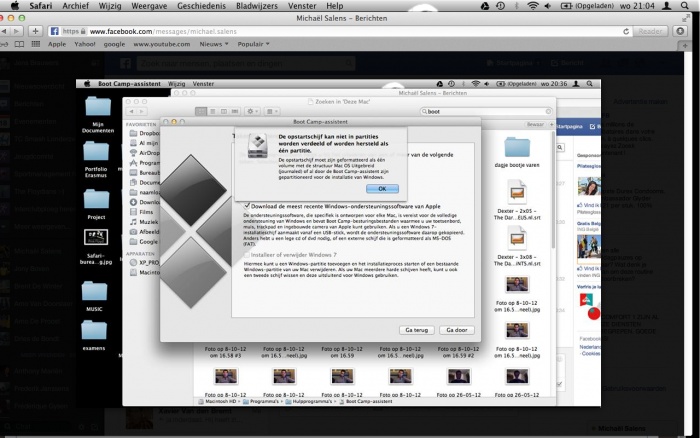Expand the Populair bookmarks dropdown
Image resolution: width=700 pixels, height=438 pixels.
(253, 44)
